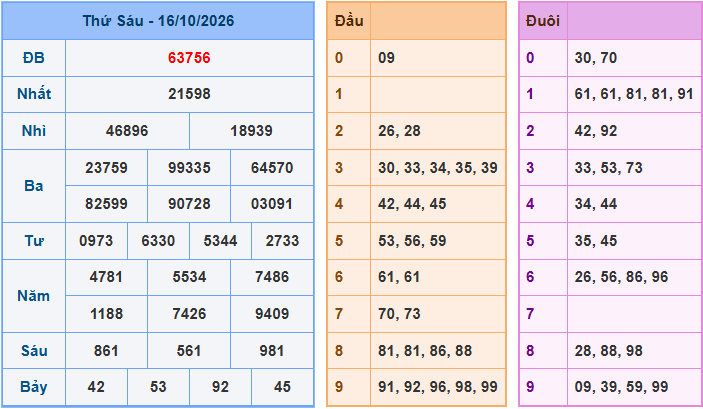
Task: Select Tư prize number 5344
Action: coord(220,241)
